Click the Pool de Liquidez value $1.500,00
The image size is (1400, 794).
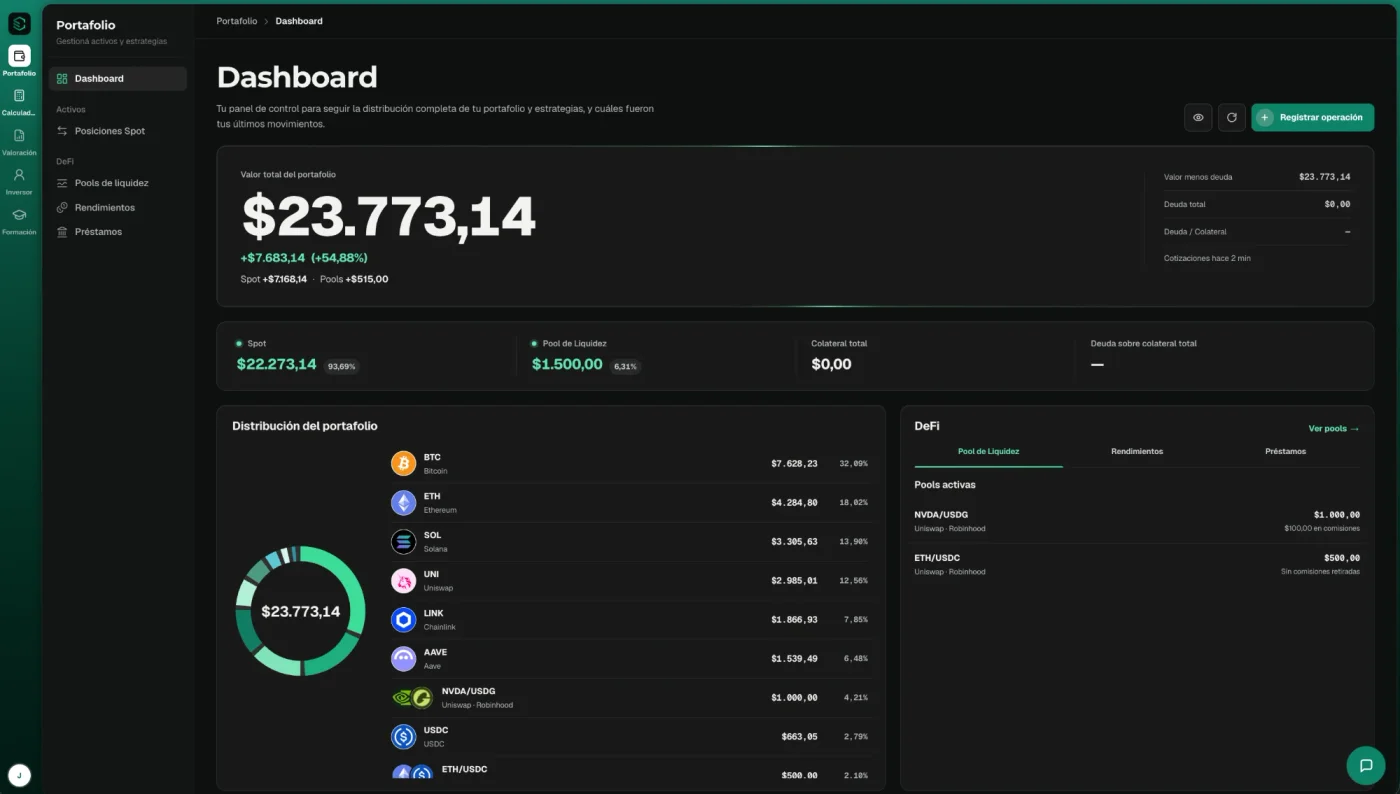pyautogui.click(x=567, y=364)
